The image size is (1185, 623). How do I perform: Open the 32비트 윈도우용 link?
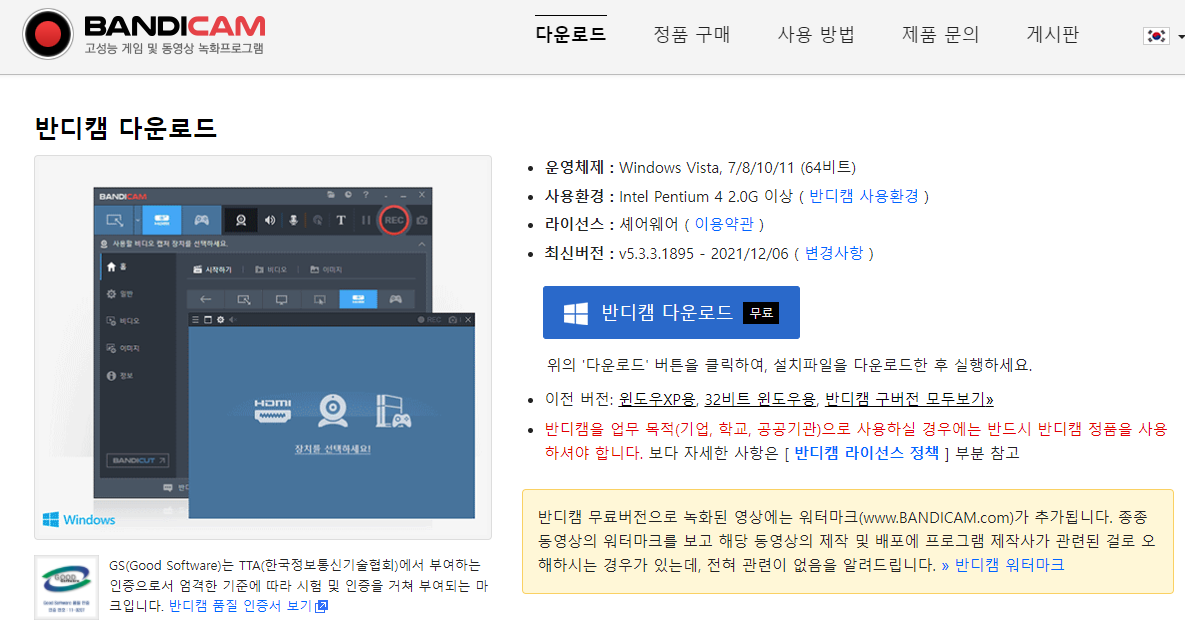click(x=760, y=398)
